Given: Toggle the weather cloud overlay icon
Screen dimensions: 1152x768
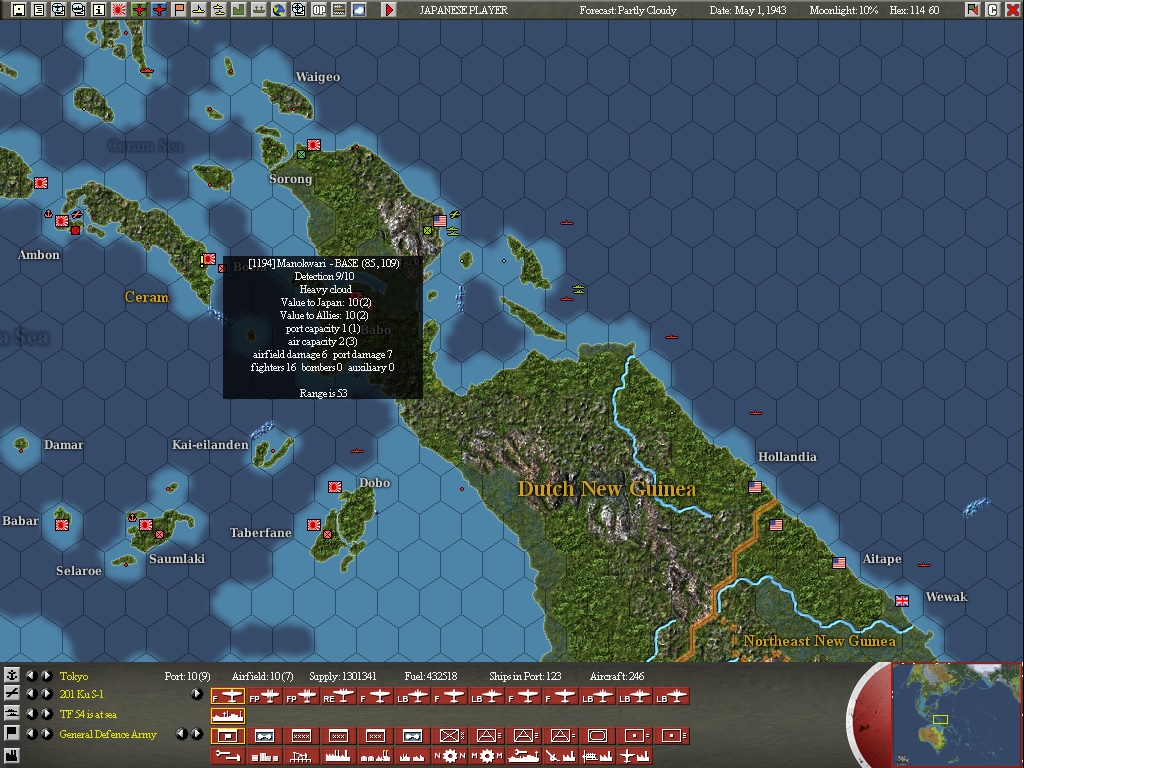Looking at the screenshot, I should pos(359,10).
